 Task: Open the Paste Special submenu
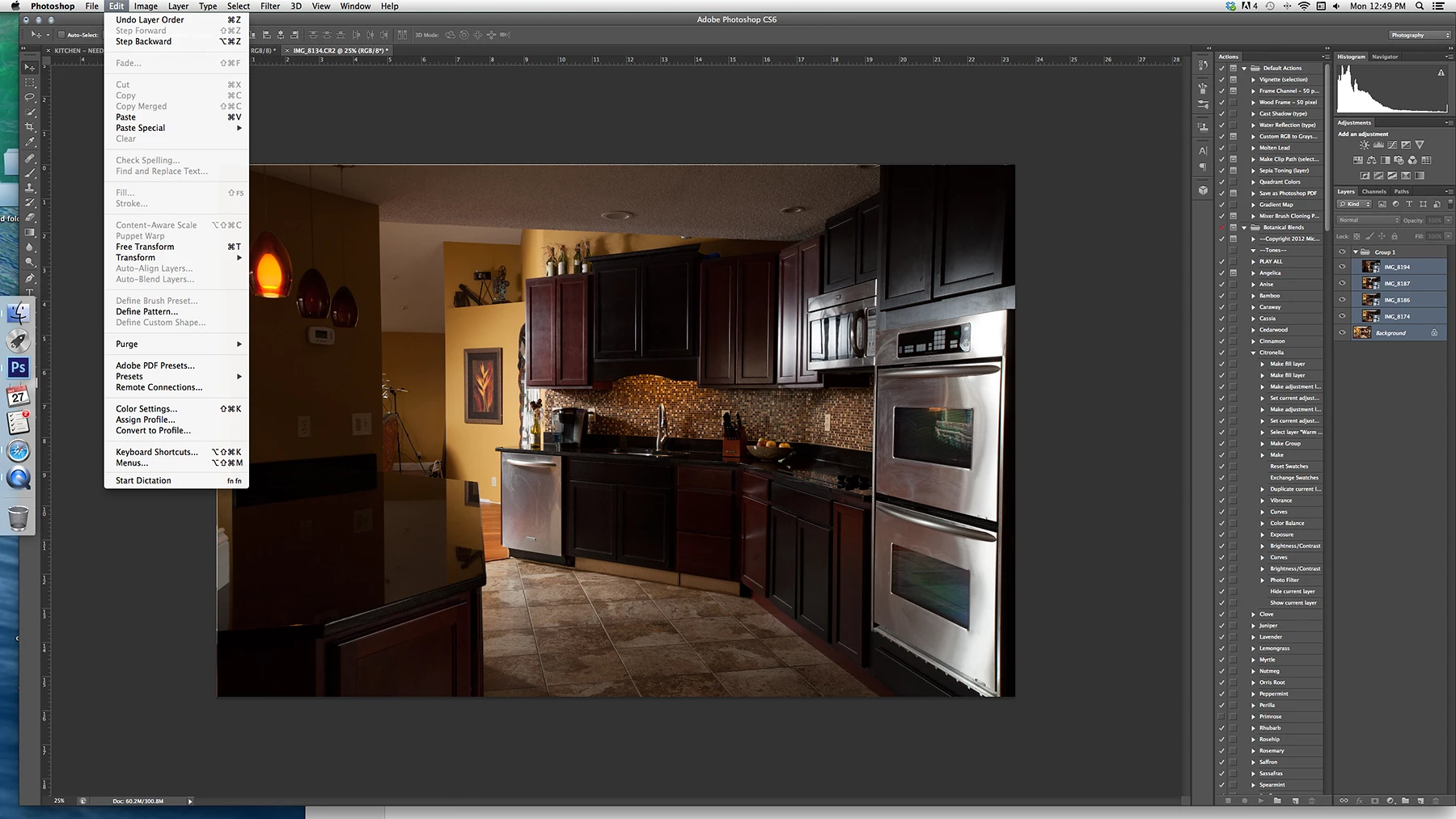(x=178, y=128)
